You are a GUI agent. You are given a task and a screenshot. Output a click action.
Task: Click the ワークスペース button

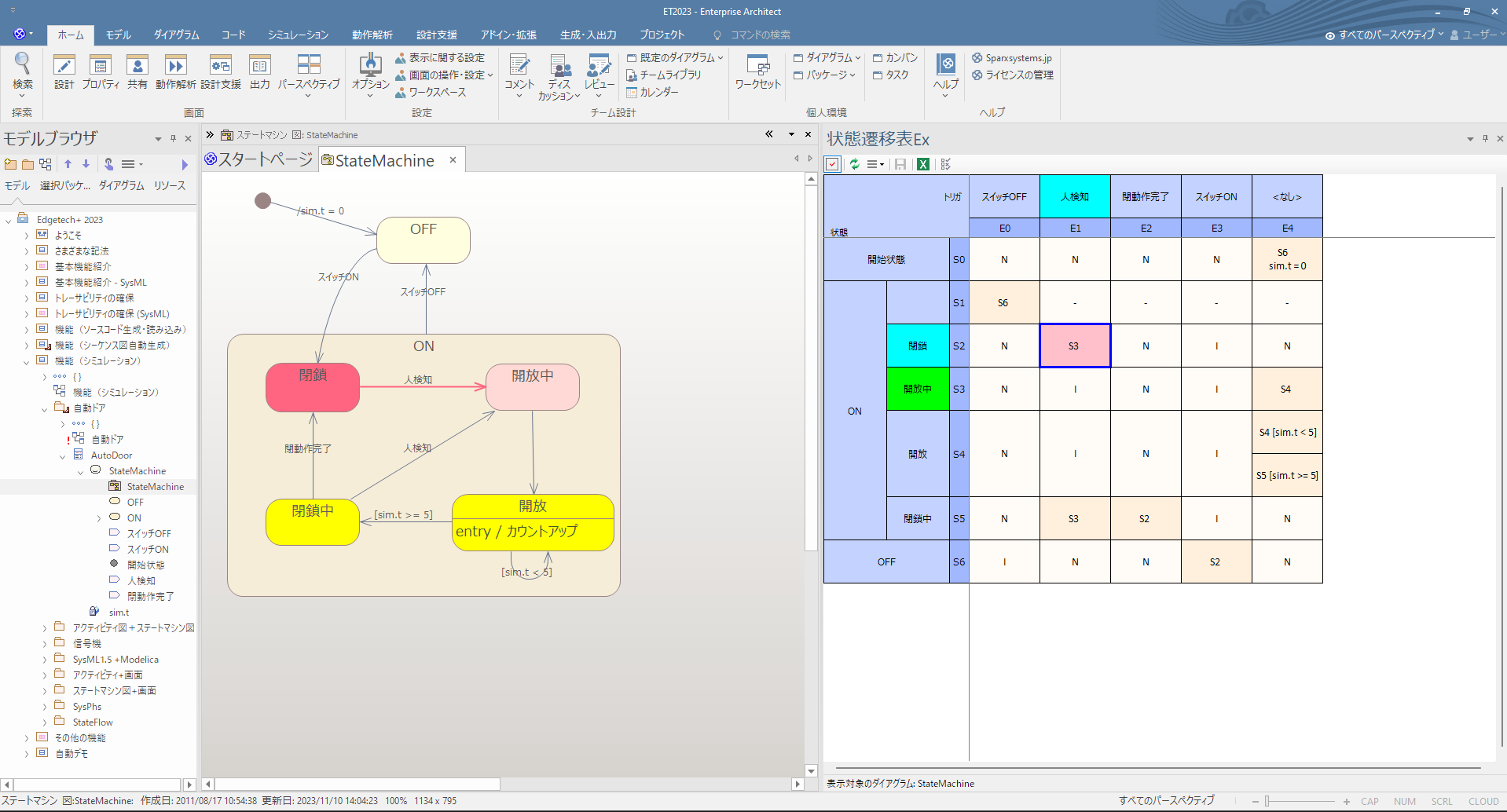(431, 92)
